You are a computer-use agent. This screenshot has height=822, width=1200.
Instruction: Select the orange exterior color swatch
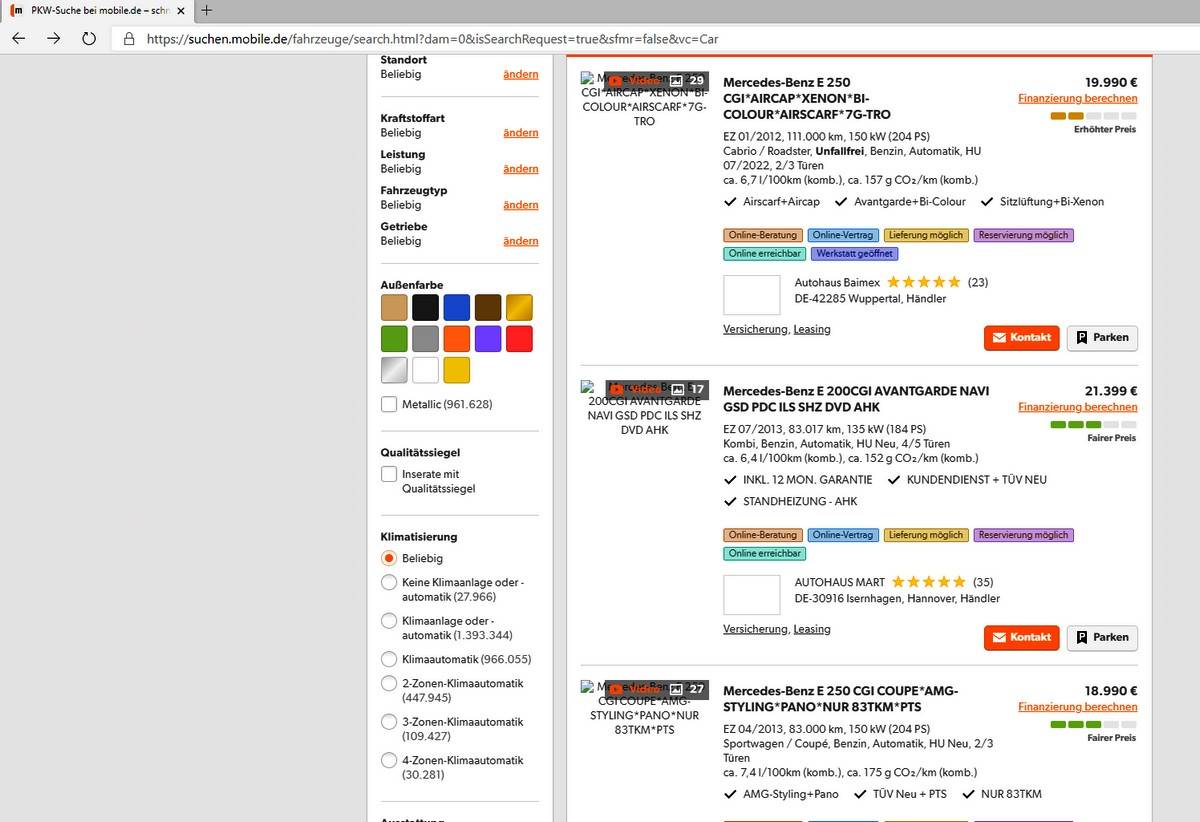pyautogui.click(x=456, y=338)
